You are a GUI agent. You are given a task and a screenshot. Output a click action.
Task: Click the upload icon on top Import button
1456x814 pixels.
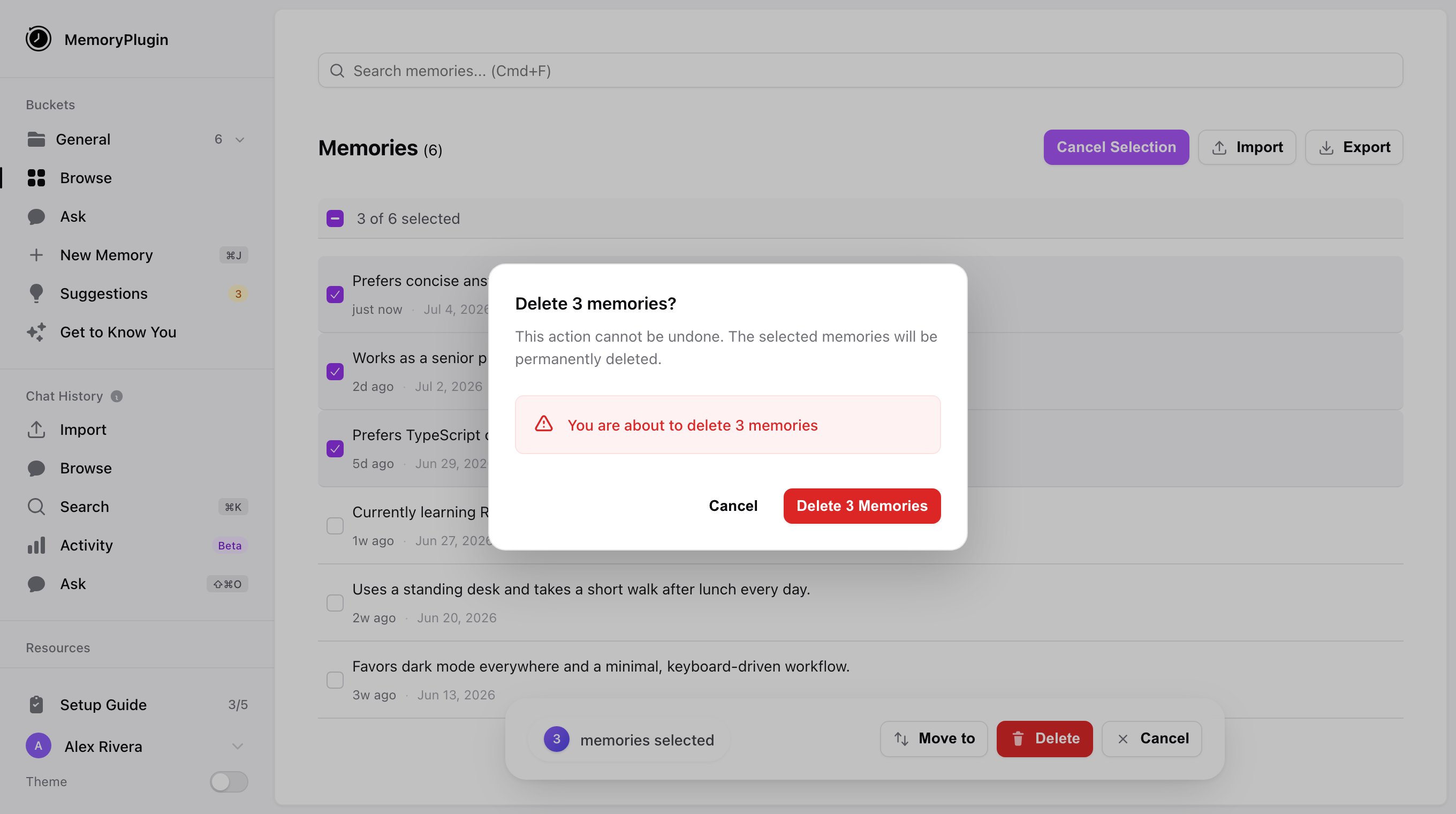tap(1219, 148)
